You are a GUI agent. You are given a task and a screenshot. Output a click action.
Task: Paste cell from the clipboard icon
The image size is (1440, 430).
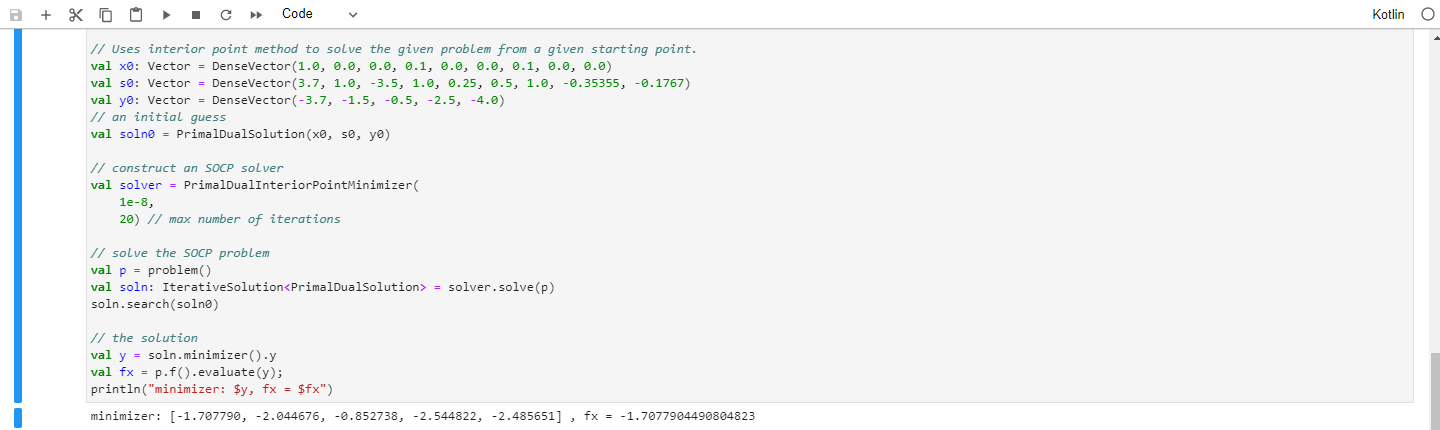(x=136, y=15)
